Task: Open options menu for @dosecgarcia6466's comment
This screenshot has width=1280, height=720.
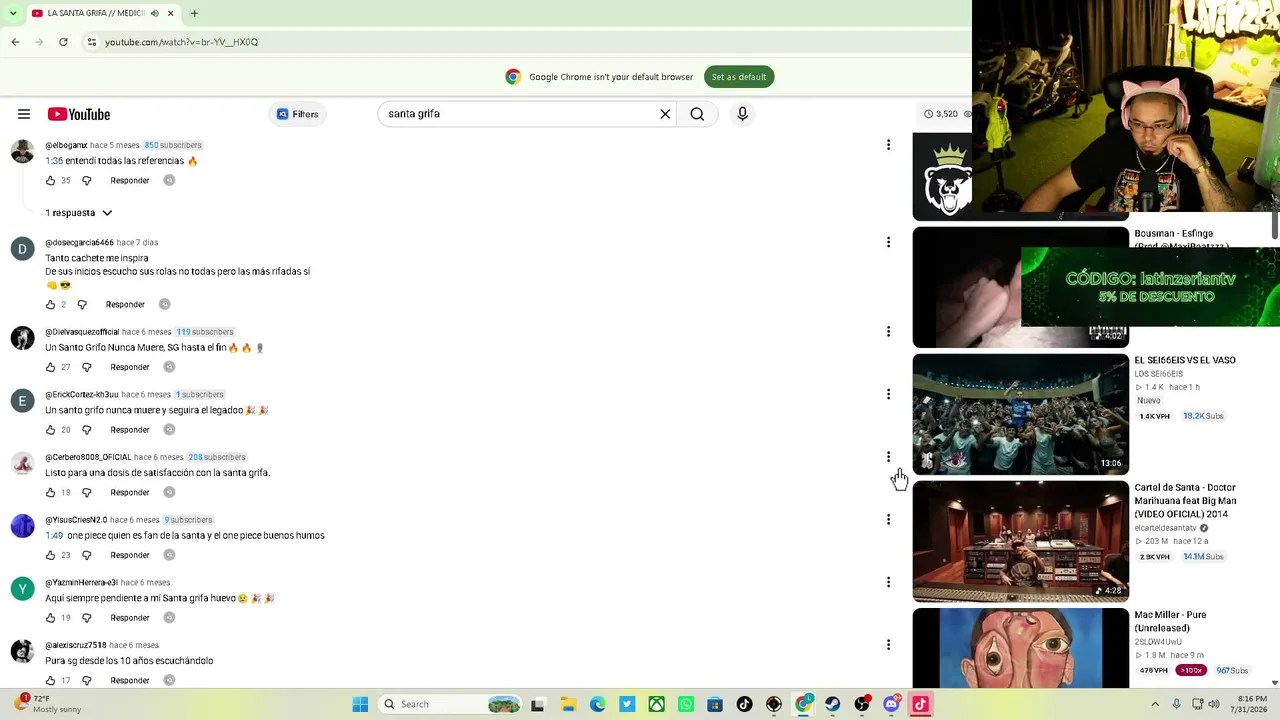Action: tap(888, 242)
